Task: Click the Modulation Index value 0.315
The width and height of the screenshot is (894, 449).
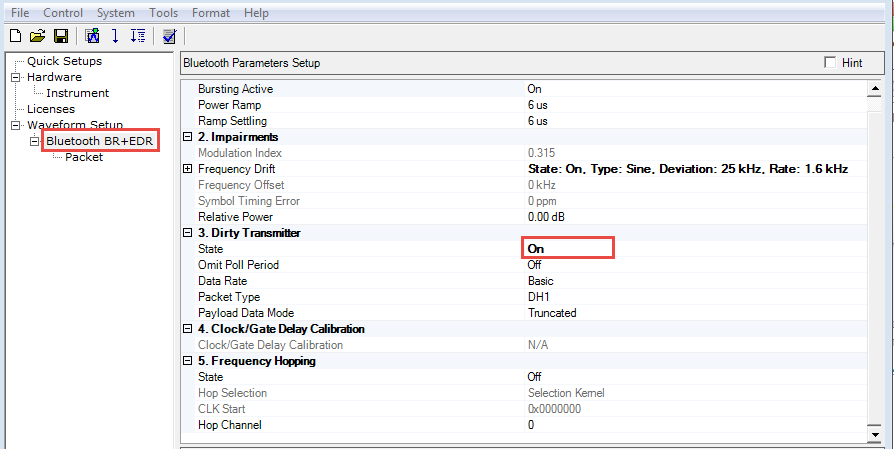Action: [541, 153]
